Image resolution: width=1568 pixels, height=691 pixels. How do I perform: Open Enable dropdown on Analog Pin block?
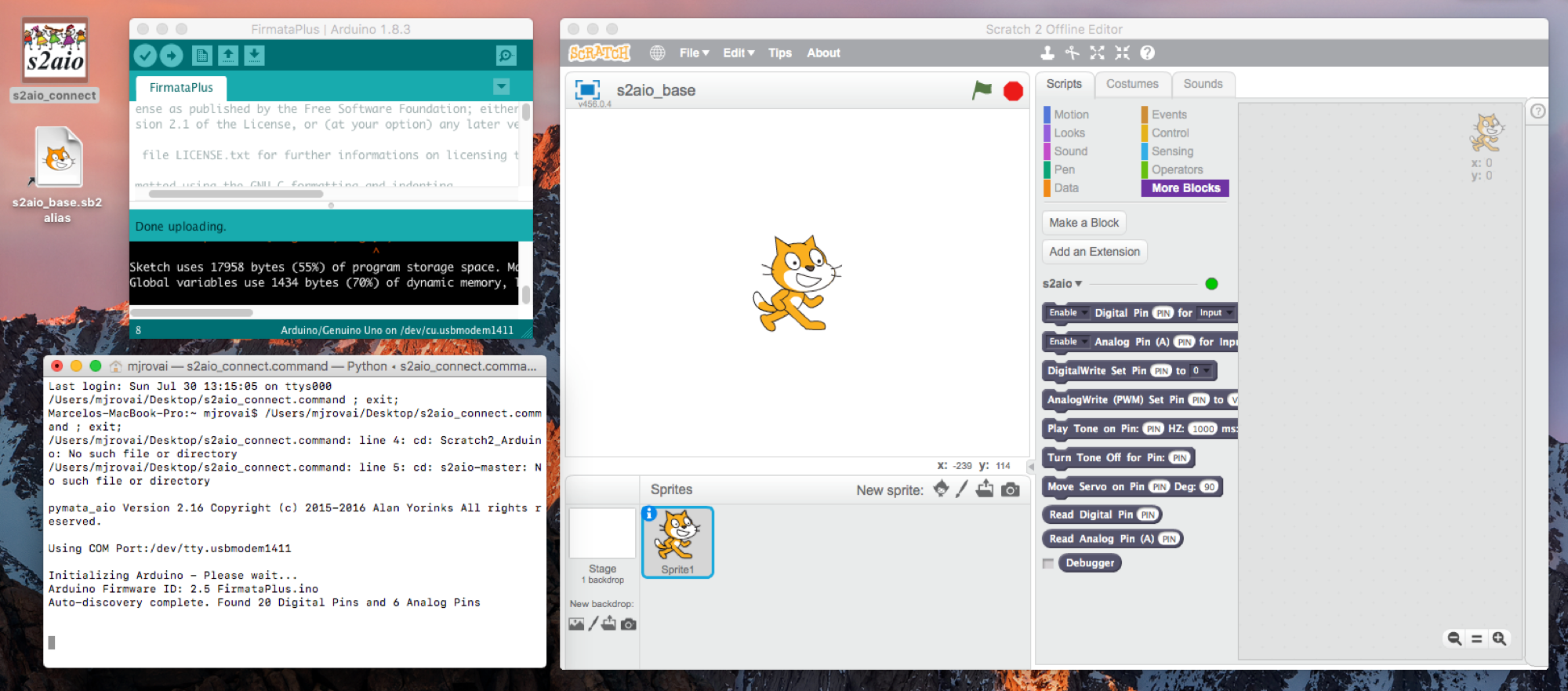(x=1069, y=342)
